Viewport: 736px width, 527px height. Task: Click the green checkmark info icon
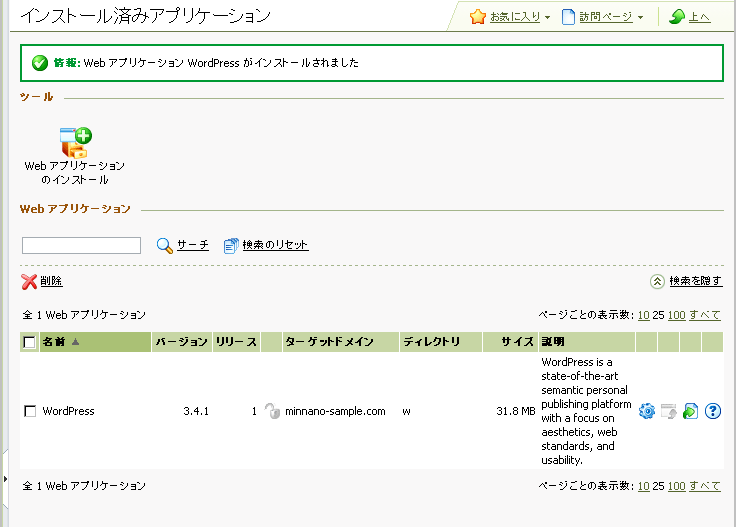pyautogui.click(x=40, y=63)
